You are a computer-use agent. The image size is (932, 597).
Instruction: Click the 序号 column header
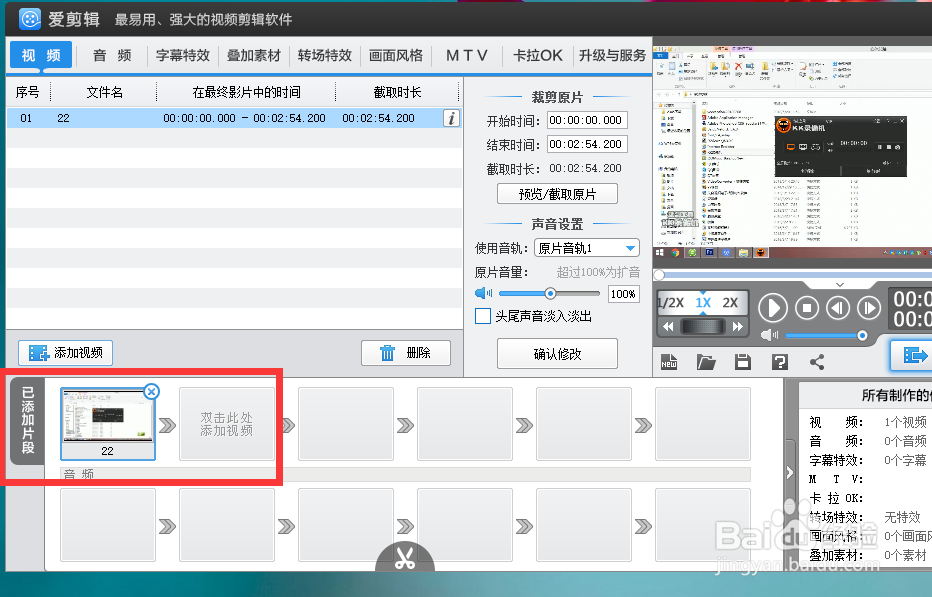pyautogui.click(x=27, y=92)
